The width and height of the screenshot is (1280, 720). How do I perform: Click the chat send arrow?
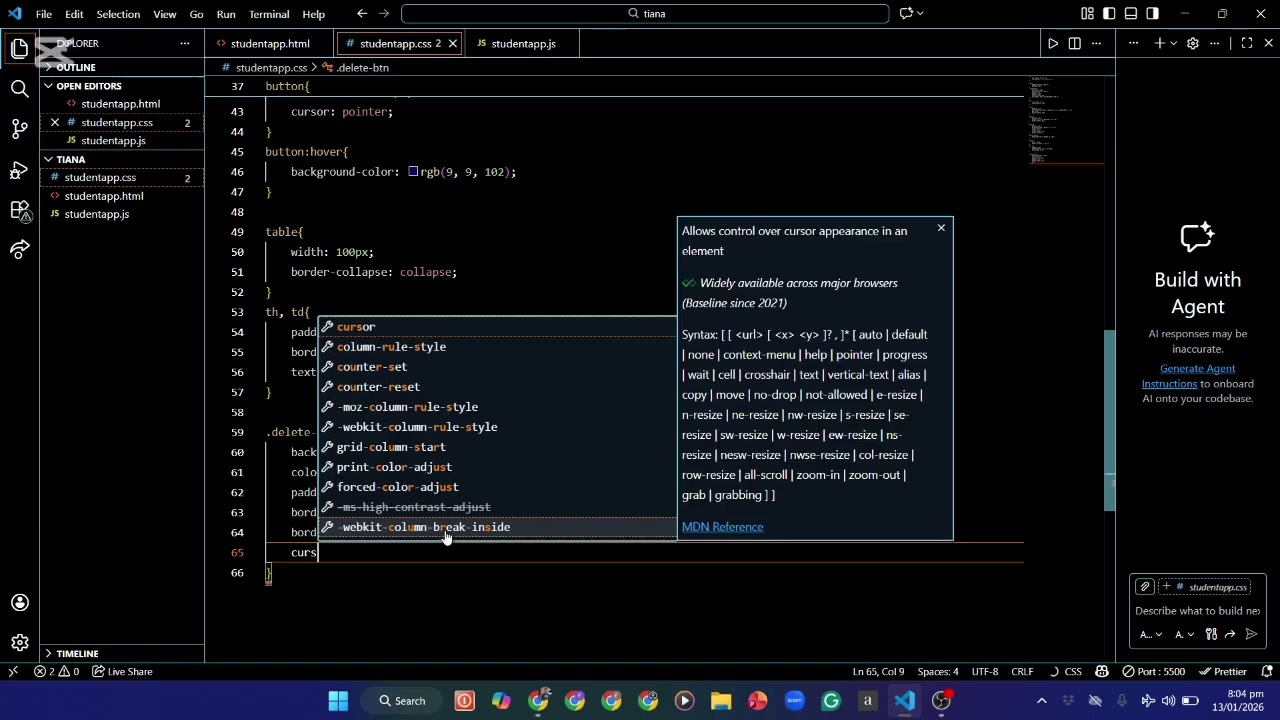pyautogui.click(x=1251, y=634)
